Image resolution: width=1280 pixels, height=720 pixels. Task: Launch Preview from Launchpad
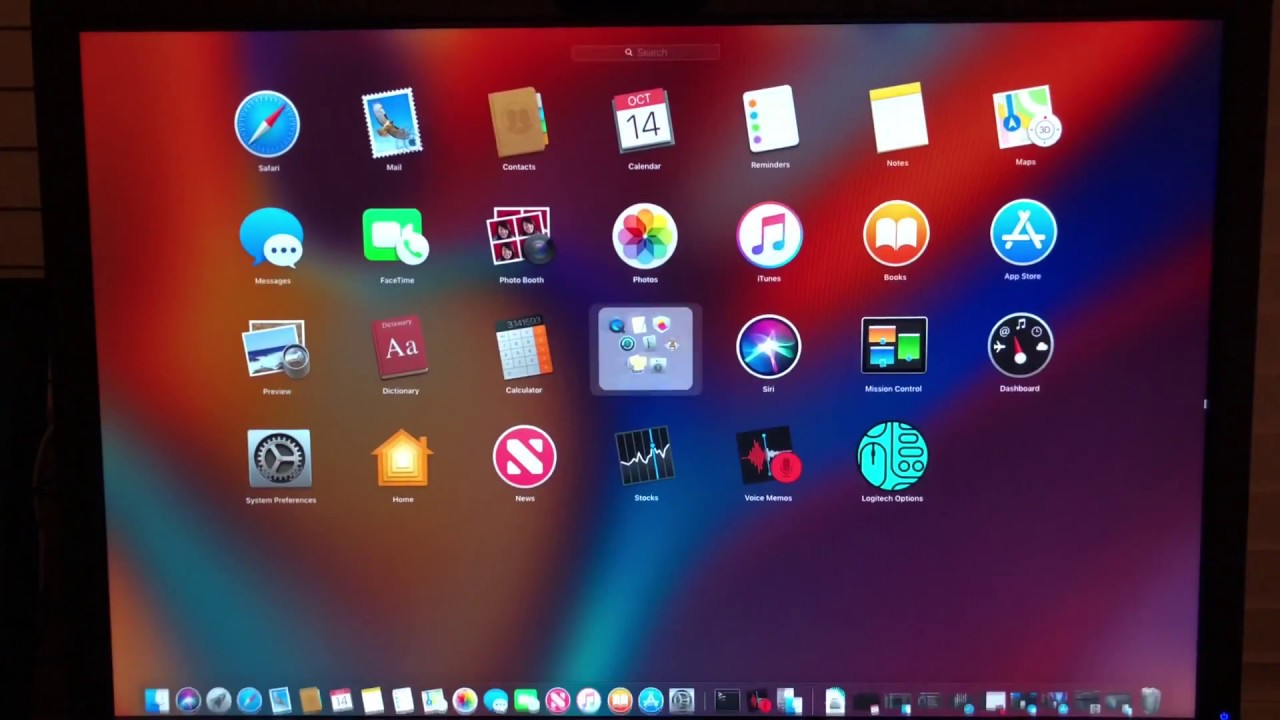pos(276,350)
